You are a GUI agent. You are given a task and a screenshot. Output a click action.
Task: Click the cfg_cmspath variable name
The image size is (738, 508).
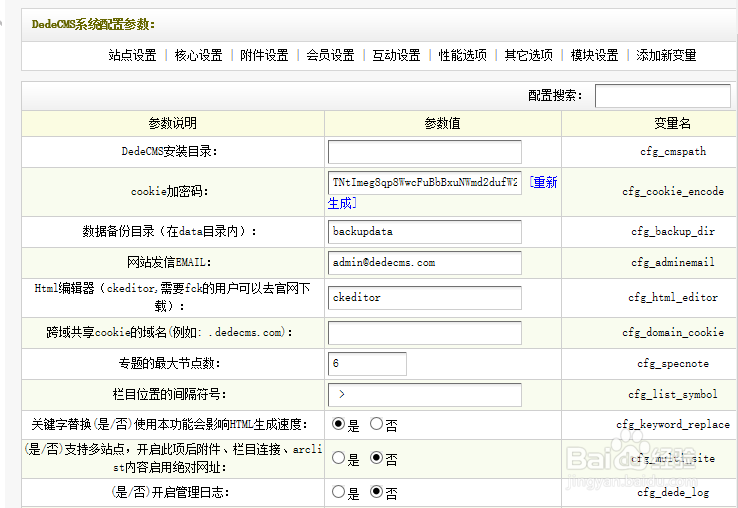click(673, 152)
